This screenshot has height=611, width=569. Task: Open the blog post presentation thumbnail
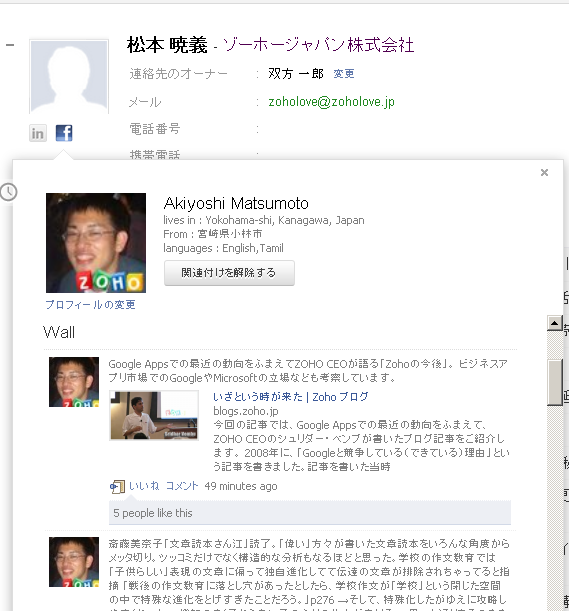[154, 415]
